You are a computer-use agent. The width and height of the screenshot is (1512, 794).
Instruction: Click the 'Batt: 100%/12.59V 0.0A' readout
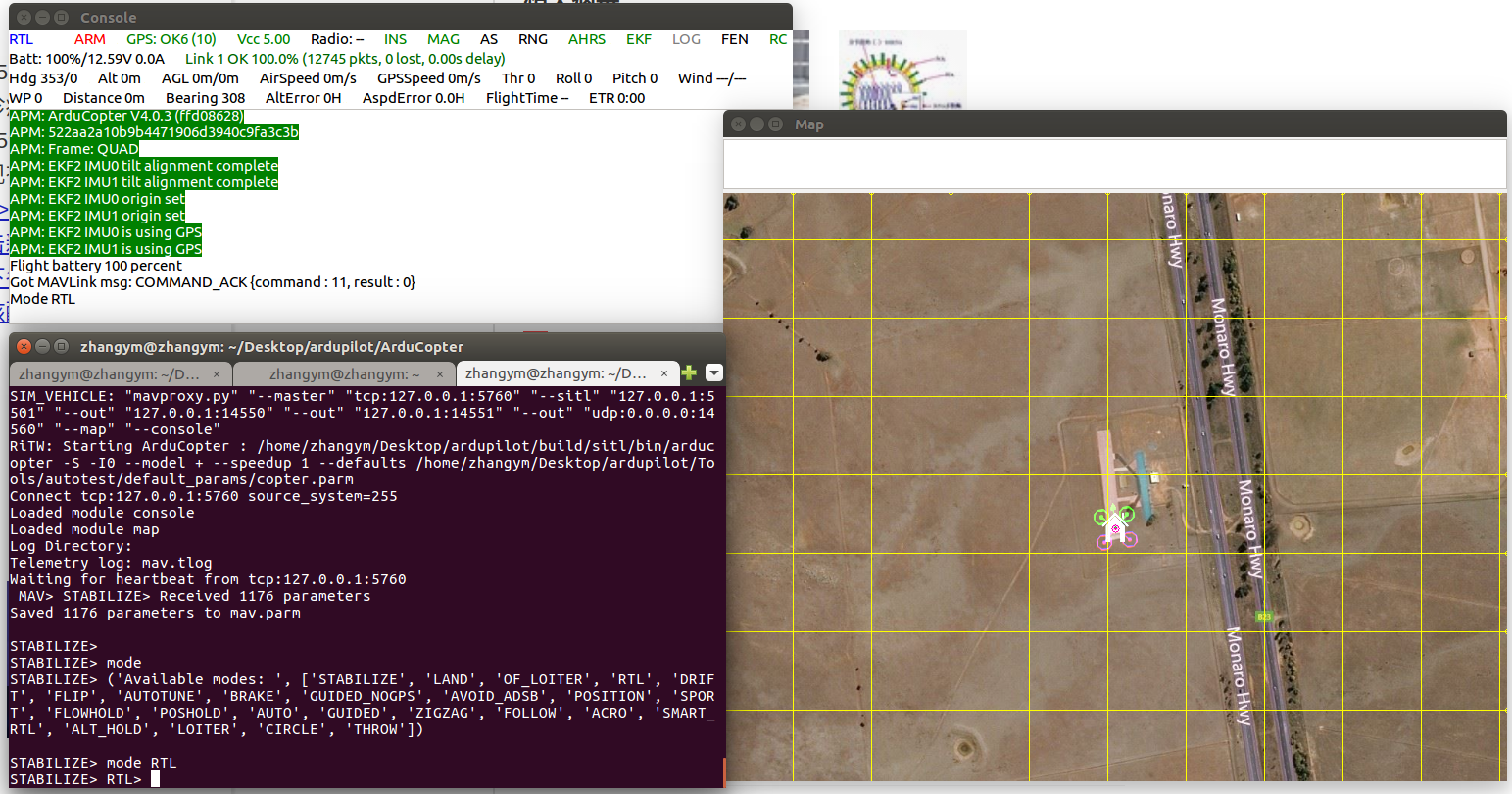pos(87,59)
